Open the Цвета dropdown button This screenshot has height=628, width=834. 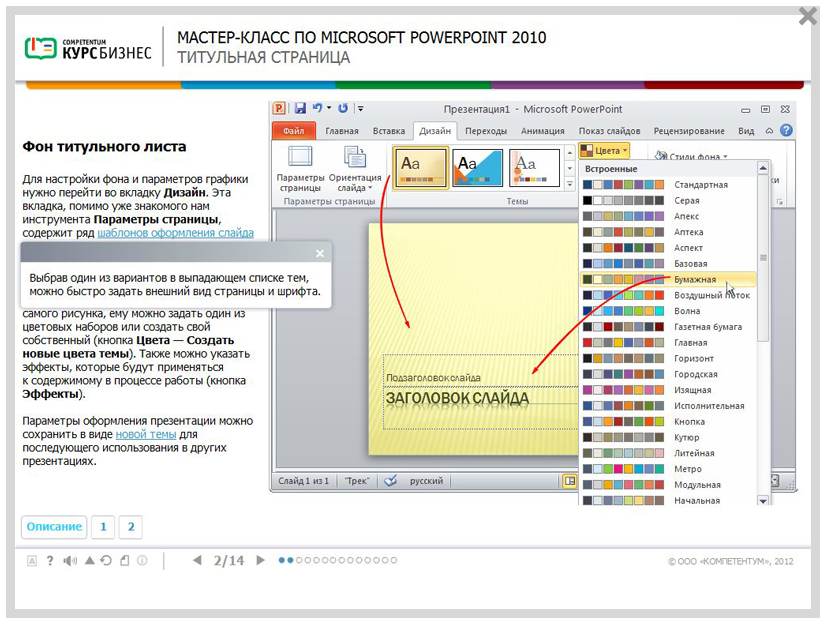[604, 151]
